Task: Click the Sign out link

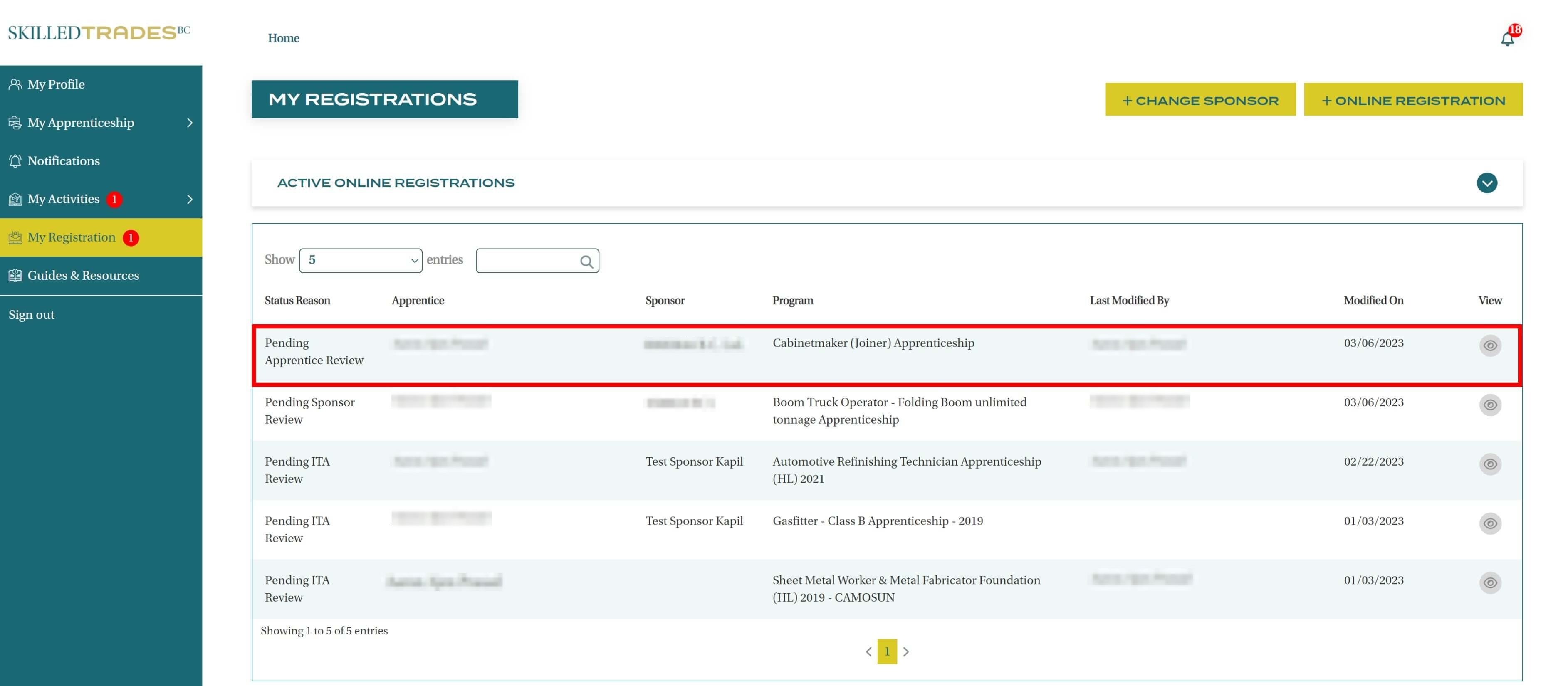Action: [32, 315]
